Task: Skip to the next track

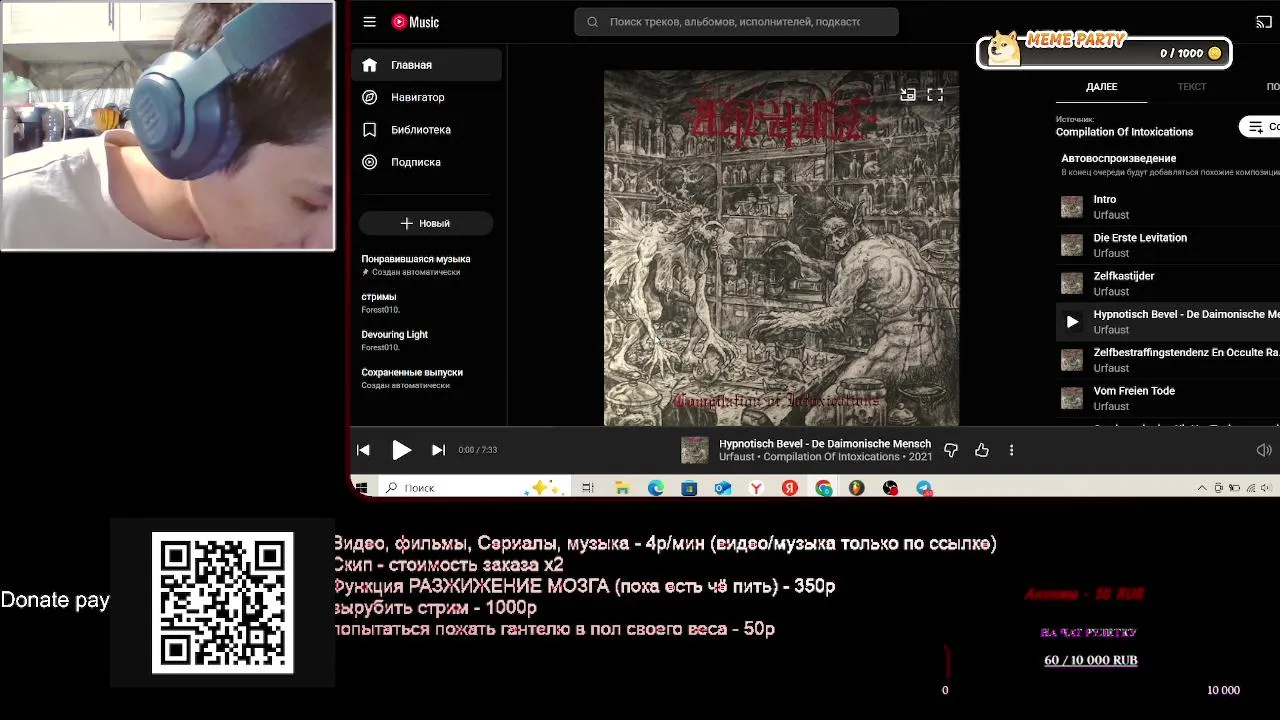Action: click(438, 450)
